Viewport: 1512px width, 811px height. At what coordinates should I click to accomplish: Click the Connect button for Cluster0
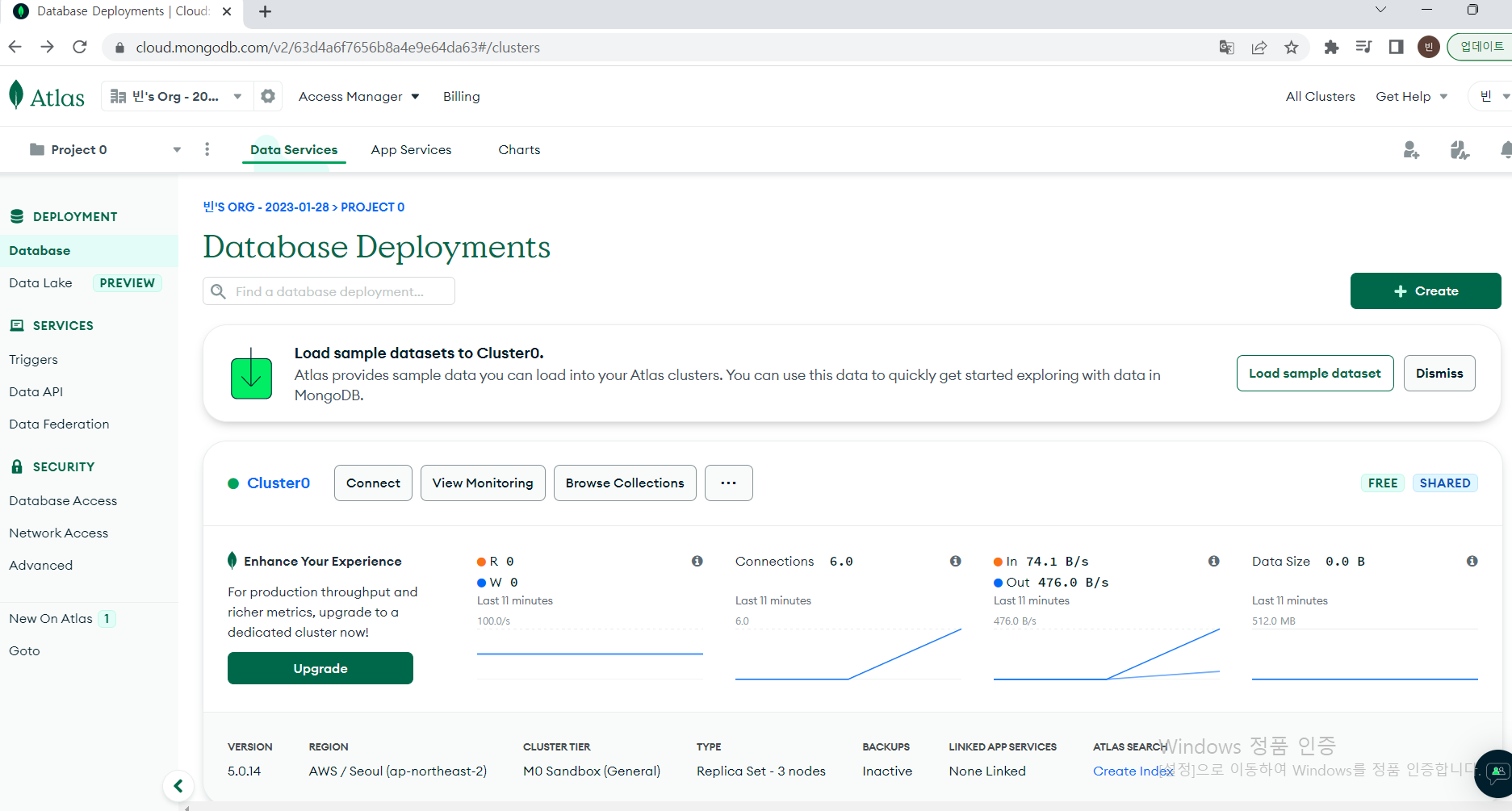[x=373, y=483]
